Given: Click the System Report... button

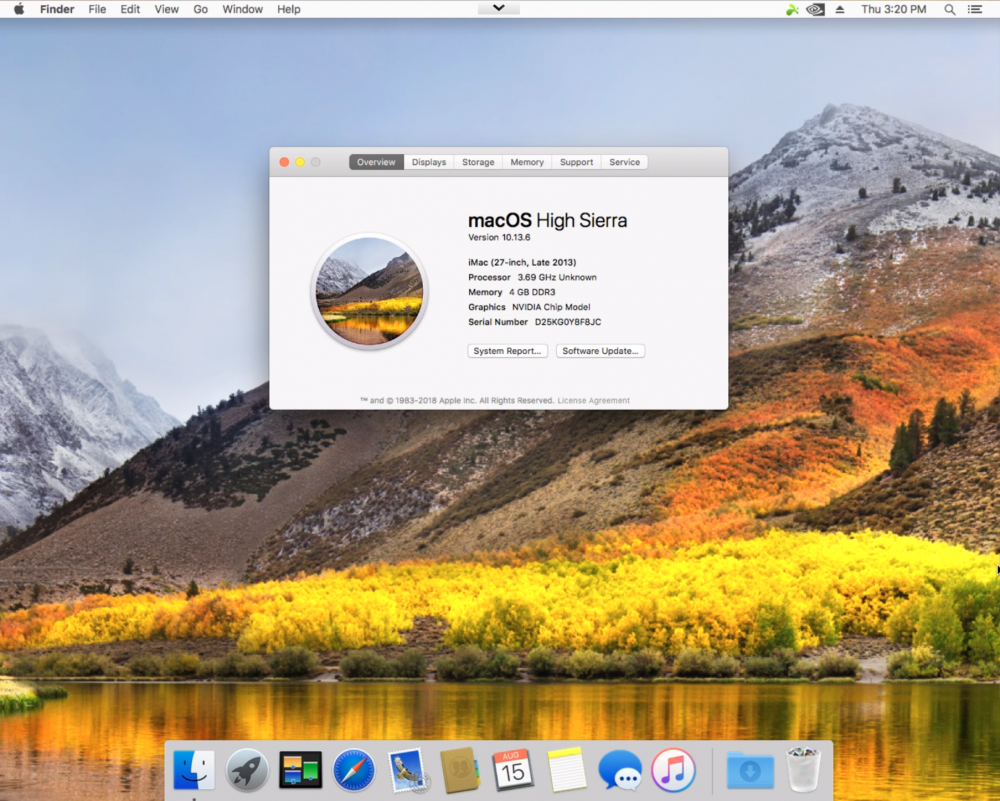Looking at the screenshot, I should point(508,351).
